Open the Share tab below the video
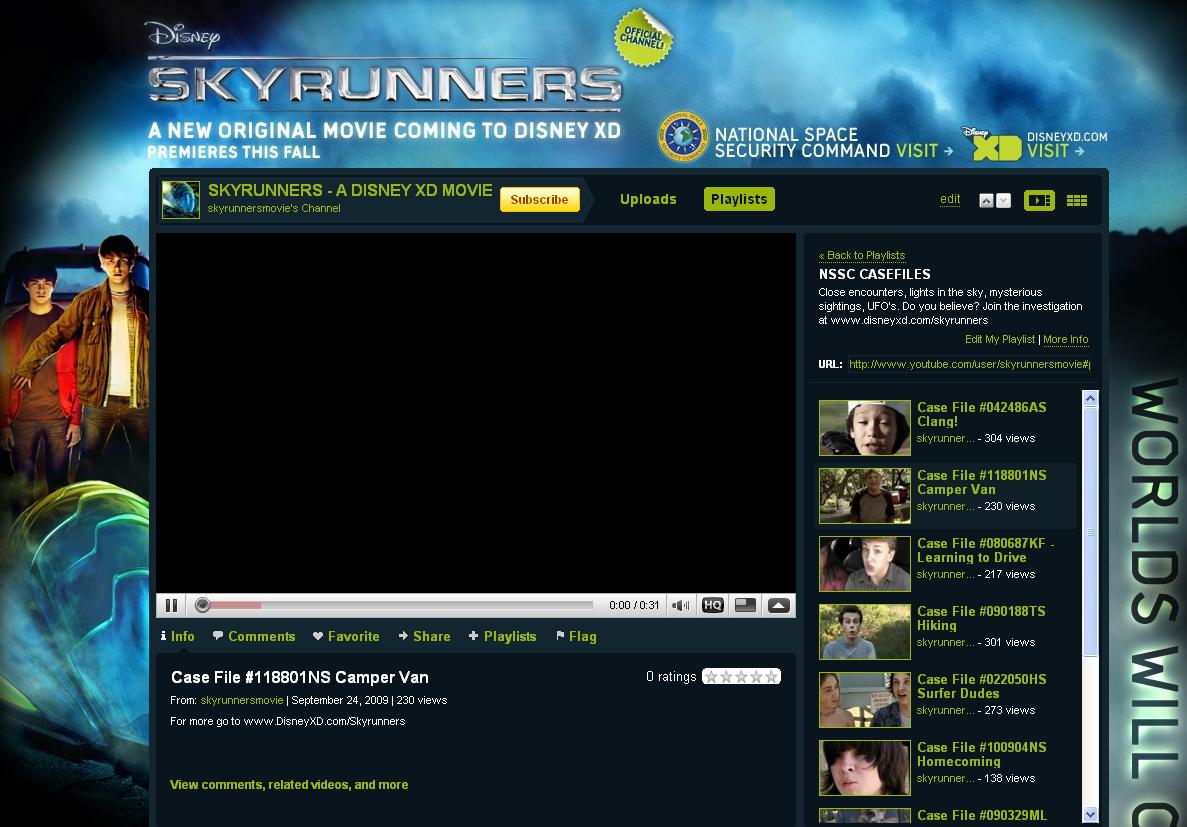The image size is (1187, 827). click(425, 636)
